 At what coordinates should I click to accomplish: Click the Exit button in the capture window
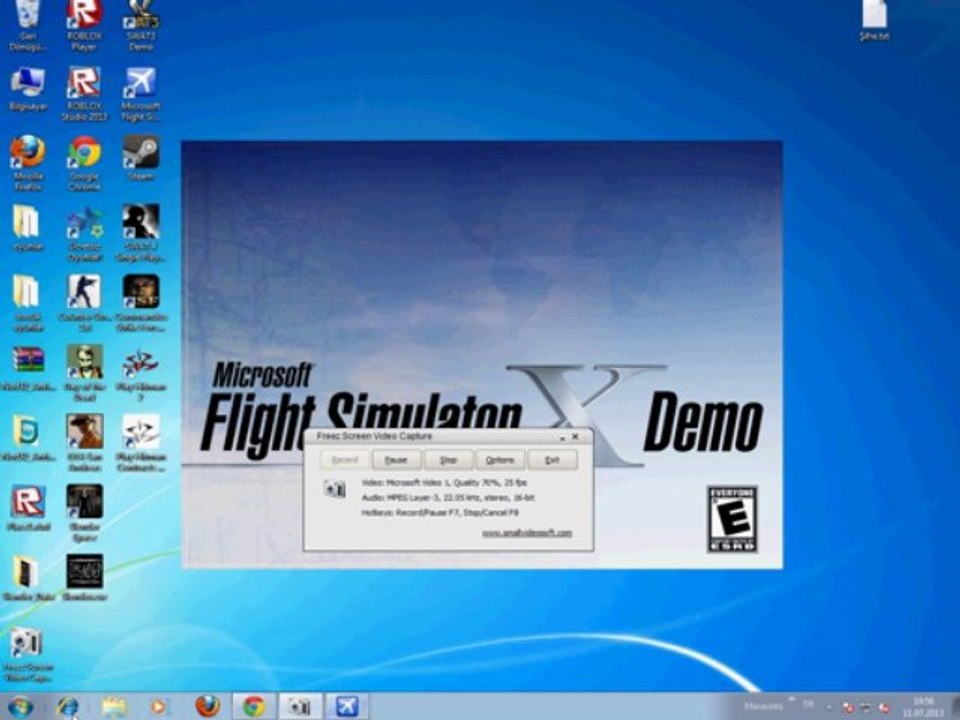point(552,460)
